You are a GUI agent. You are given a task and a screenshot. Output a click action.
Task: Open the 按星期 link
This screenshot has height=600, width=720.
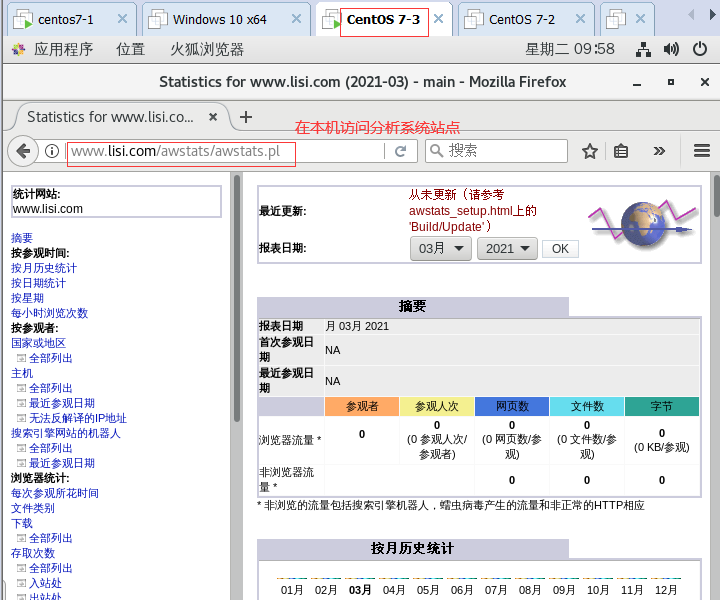click(x=28, y=298)
